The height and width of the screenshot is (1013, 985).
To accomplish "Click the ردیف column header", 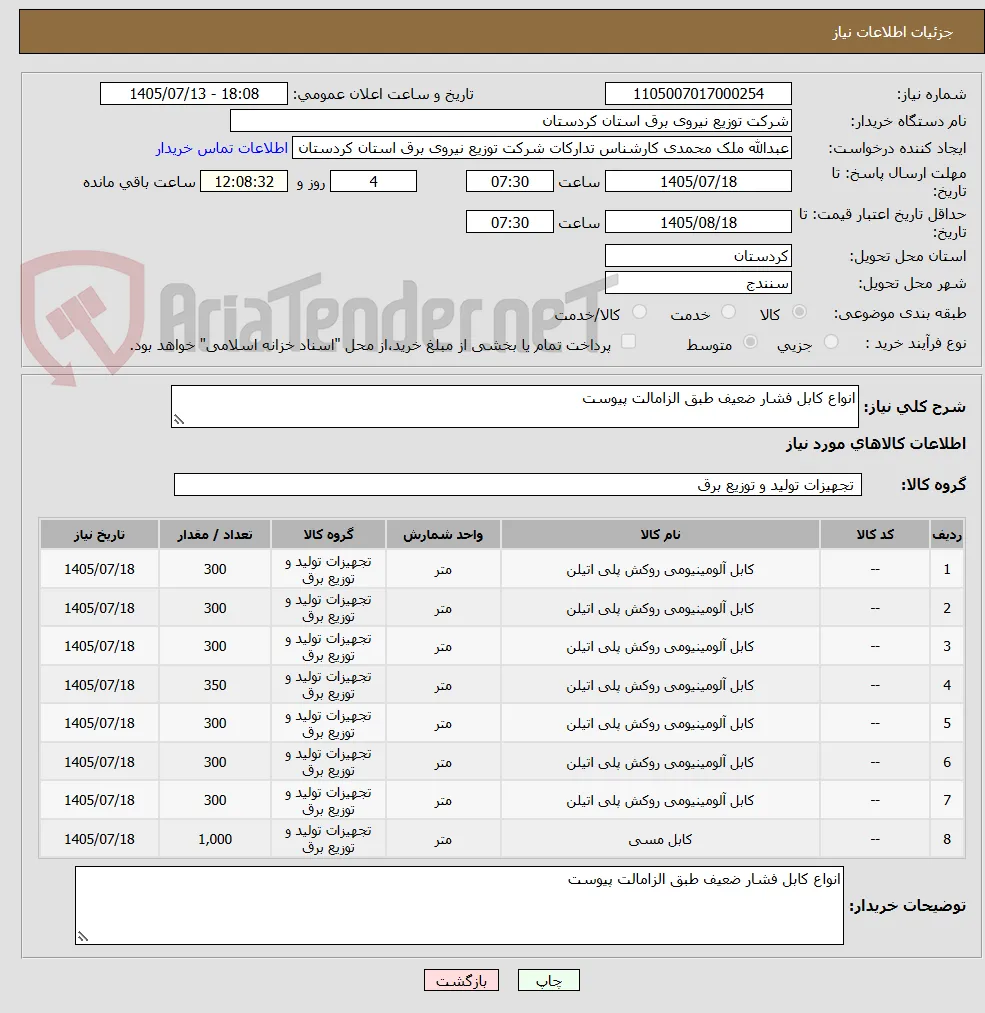I will 947,534.
